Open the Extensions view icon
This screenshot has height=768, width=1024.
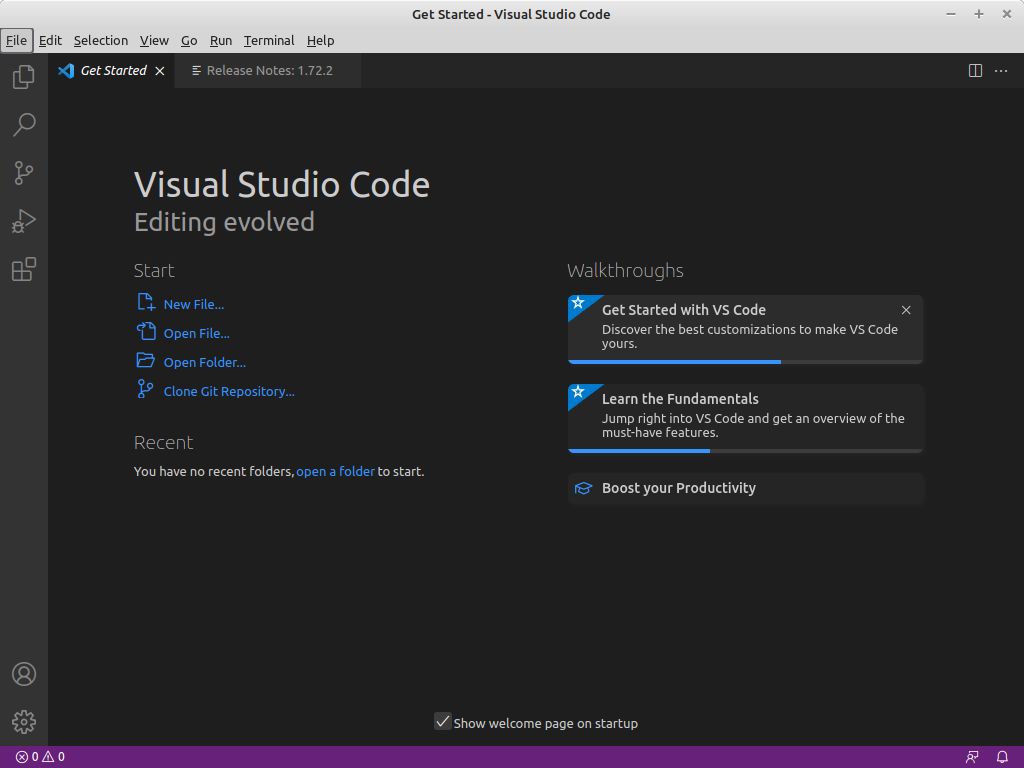pyautogui.click(x=24, y=269)
